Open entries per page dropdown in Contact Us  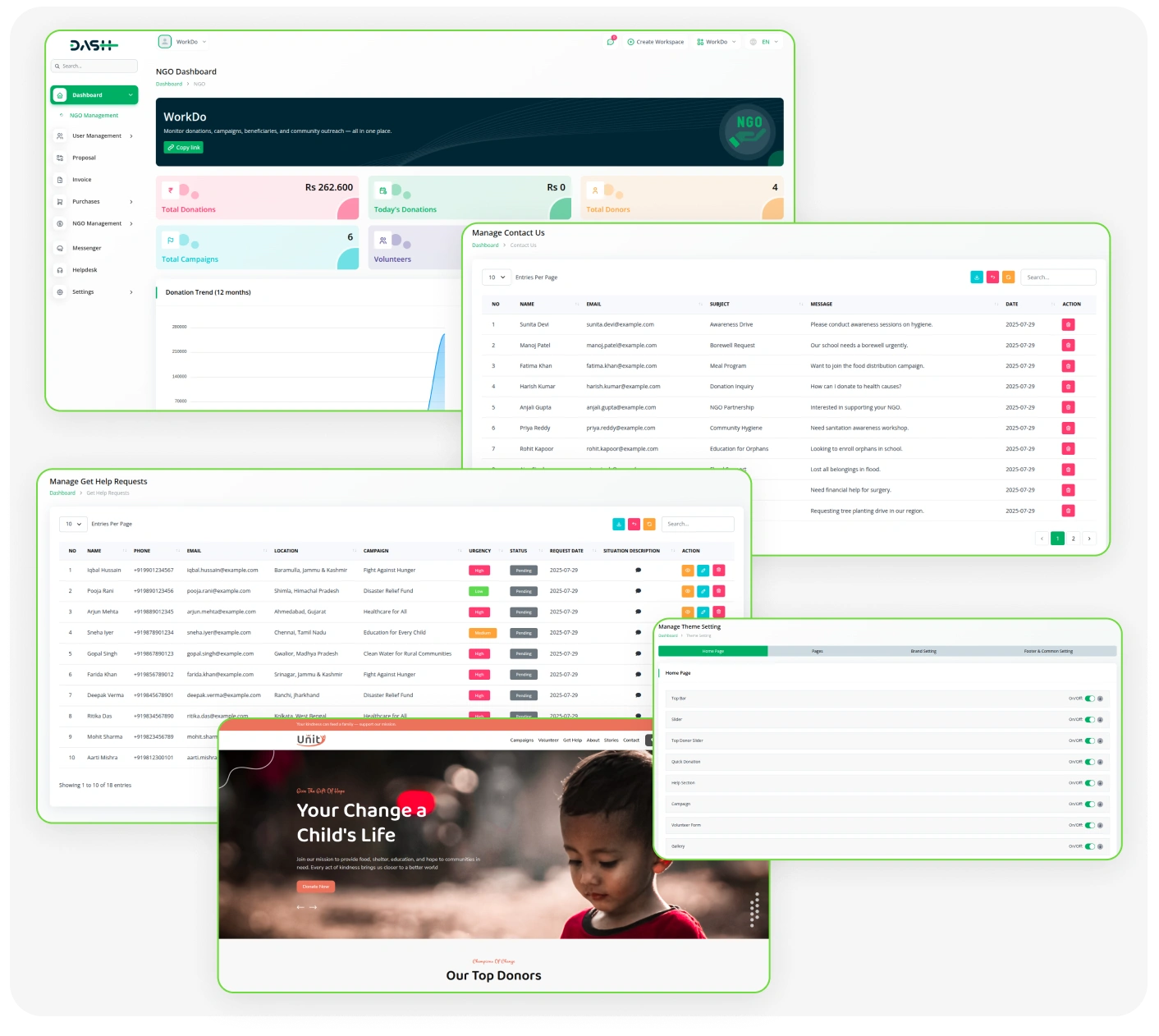click(x=497, y=277)
